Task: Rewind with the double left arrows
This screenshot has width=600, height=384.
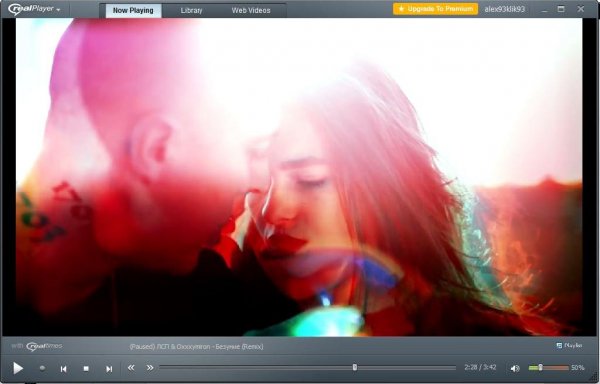Action: tap(131, 368)
